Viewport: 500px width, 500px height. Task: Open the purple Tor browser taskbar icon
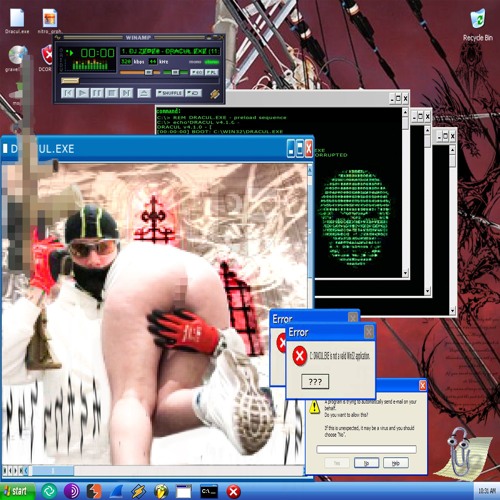coord(72,491)
